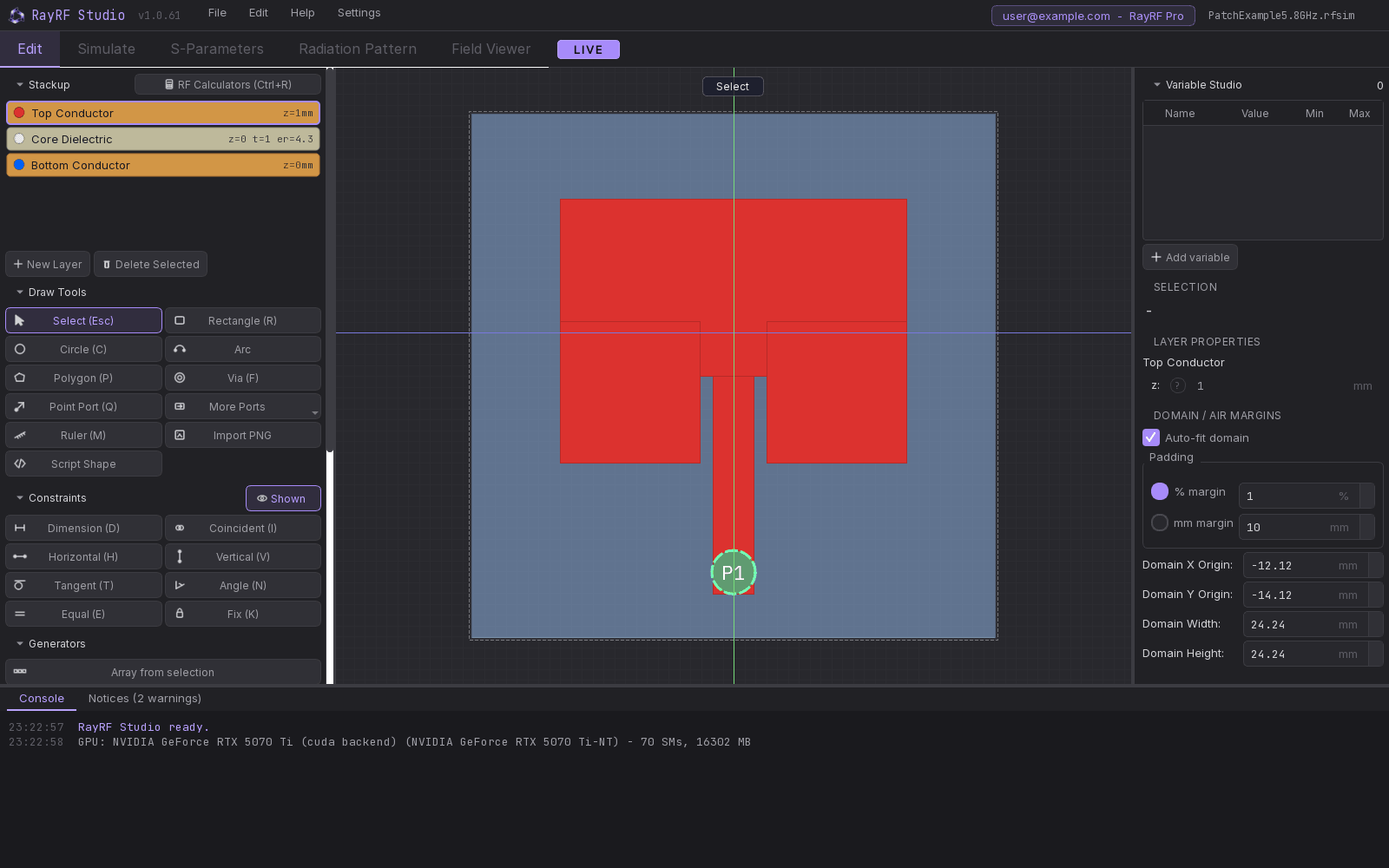Toggle constraints Shown visibility button

283,498
